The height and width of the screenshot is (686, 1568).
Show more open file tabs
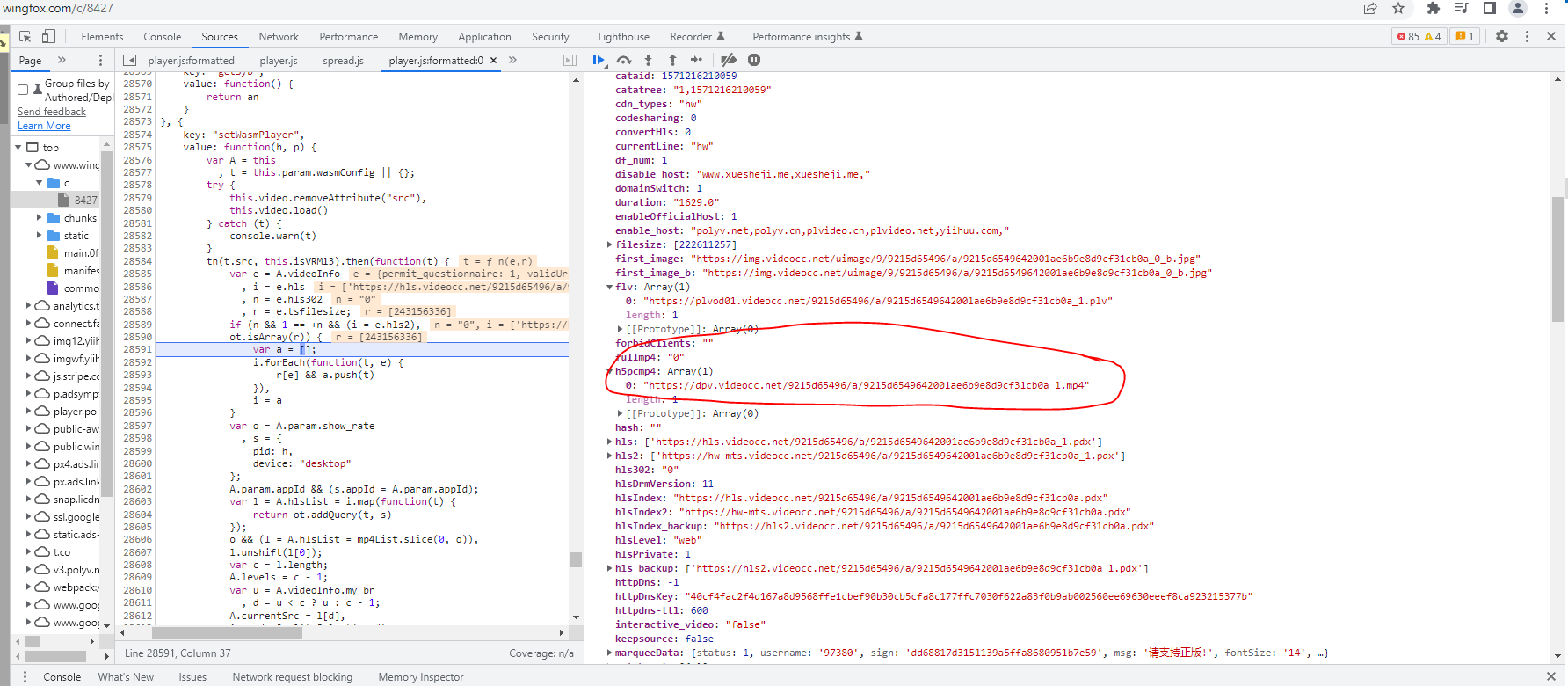tap(513, 61)
